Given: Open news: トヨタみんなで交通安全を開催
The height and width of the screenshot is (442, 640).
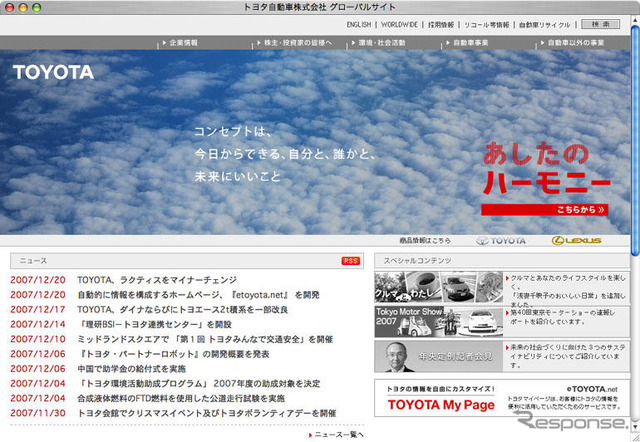Looking at the screenshot, I should [205, 339].
